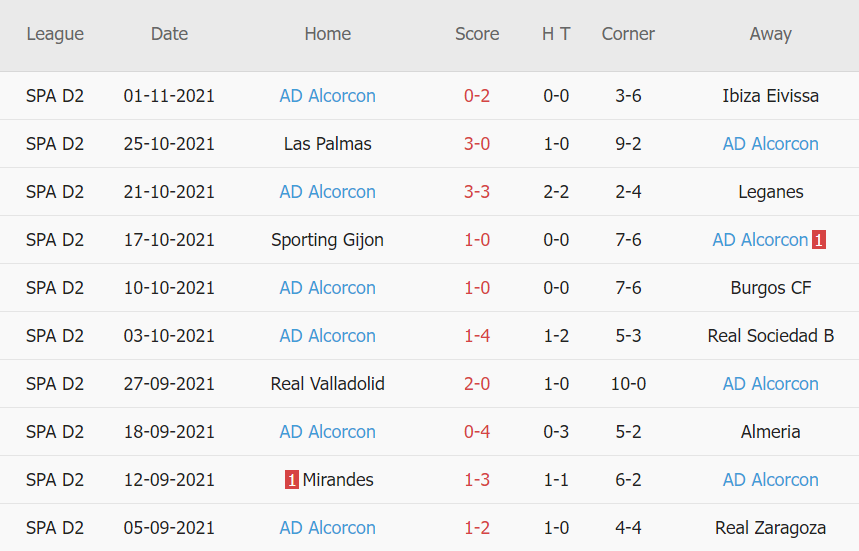Screen dimensions: 859x551
Task: Click the League column header
Action: point(55,34)
